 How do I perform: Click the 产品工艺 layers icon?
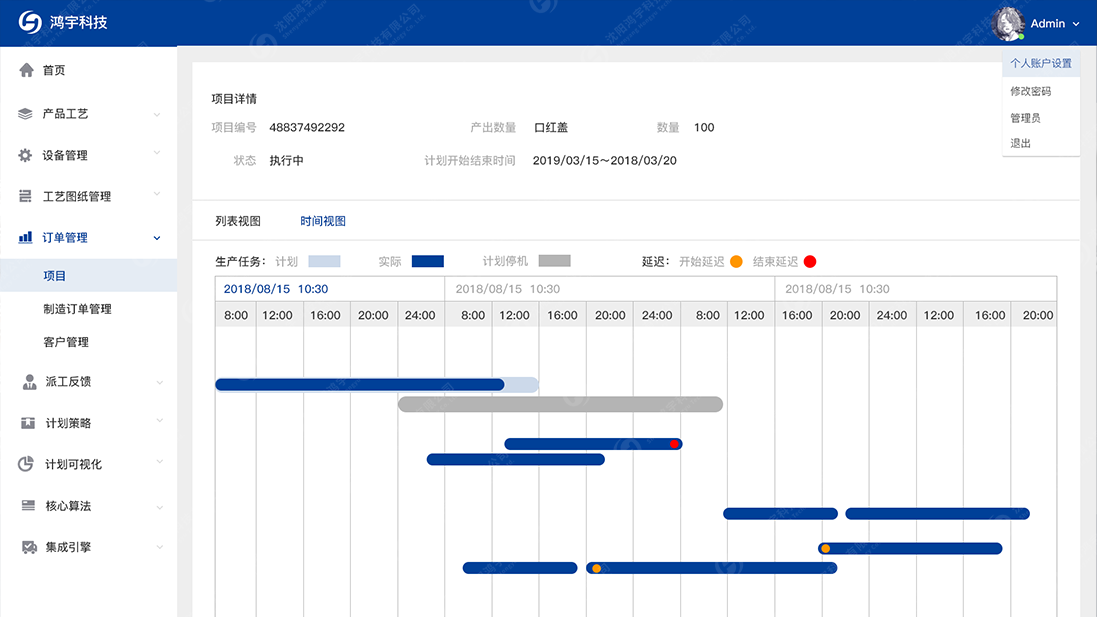[26, 114]
